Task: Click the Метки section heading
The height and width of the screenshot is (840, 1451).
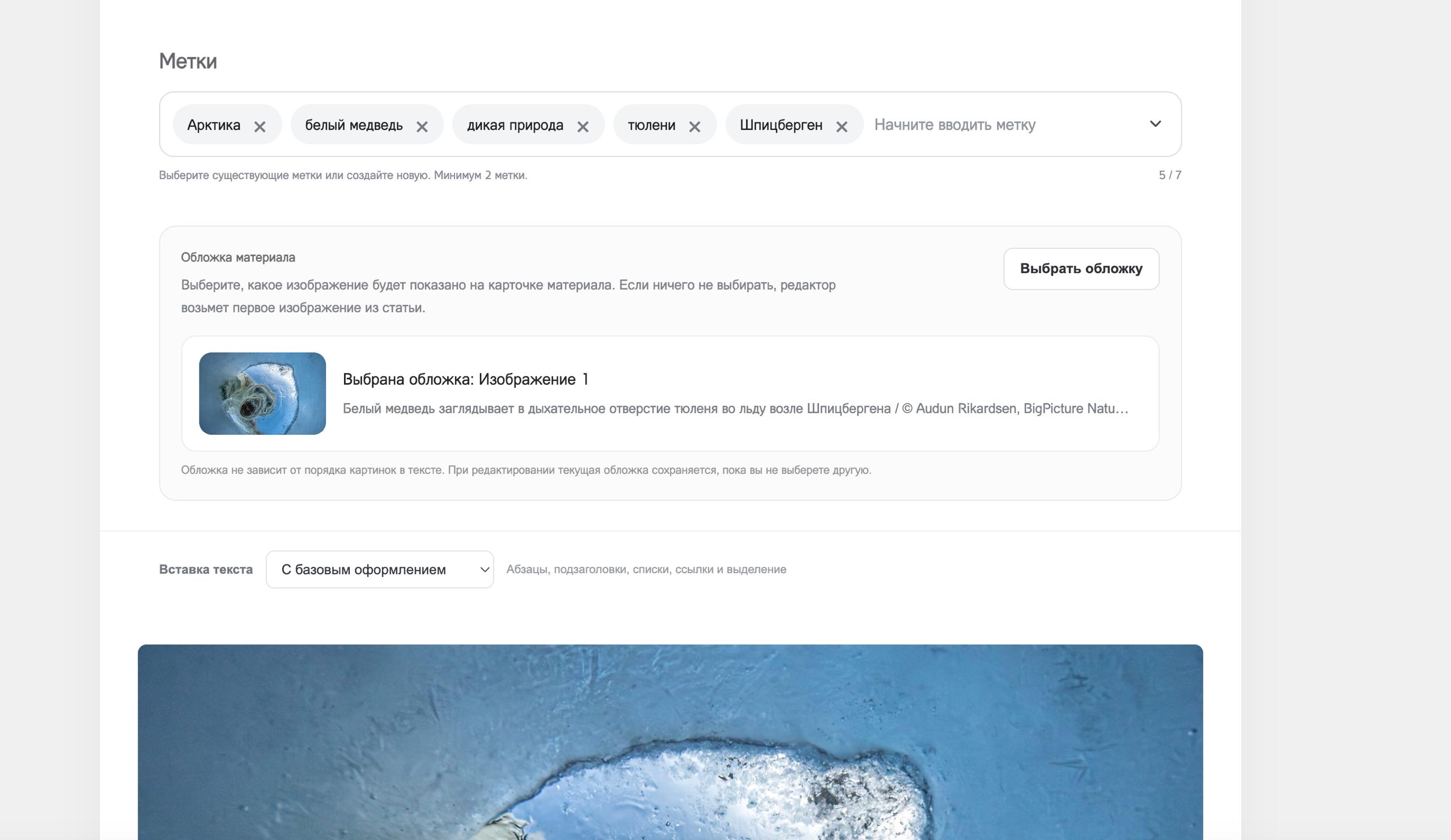Action: click(188, 61)
